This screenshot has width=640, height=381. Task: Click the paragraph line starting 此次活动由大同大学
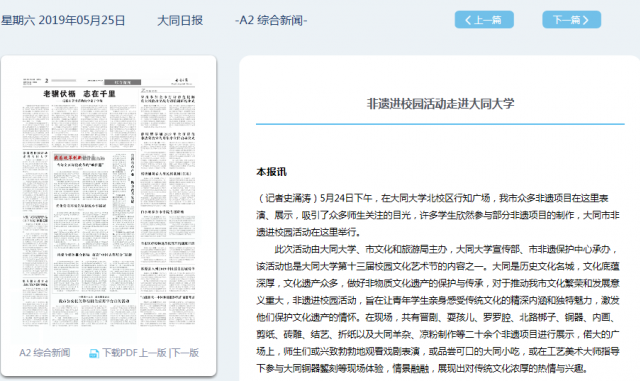[446, 249]
